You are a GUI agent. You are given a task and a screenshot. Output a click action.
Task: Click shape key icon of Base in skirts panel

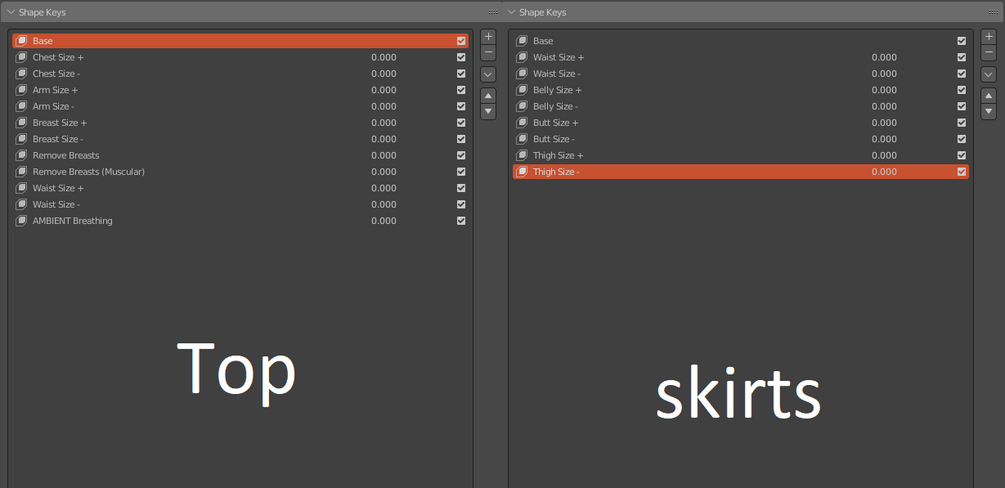[522, 41]
